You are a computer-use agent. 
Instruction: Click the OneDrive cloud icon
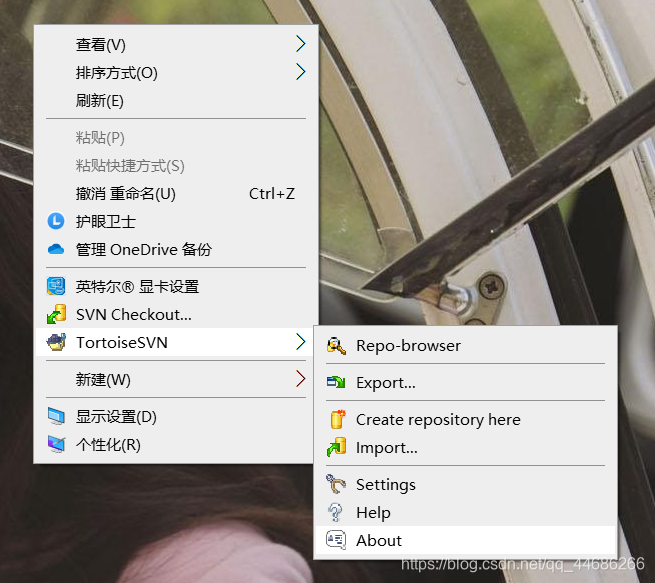(x=56, y=249)
